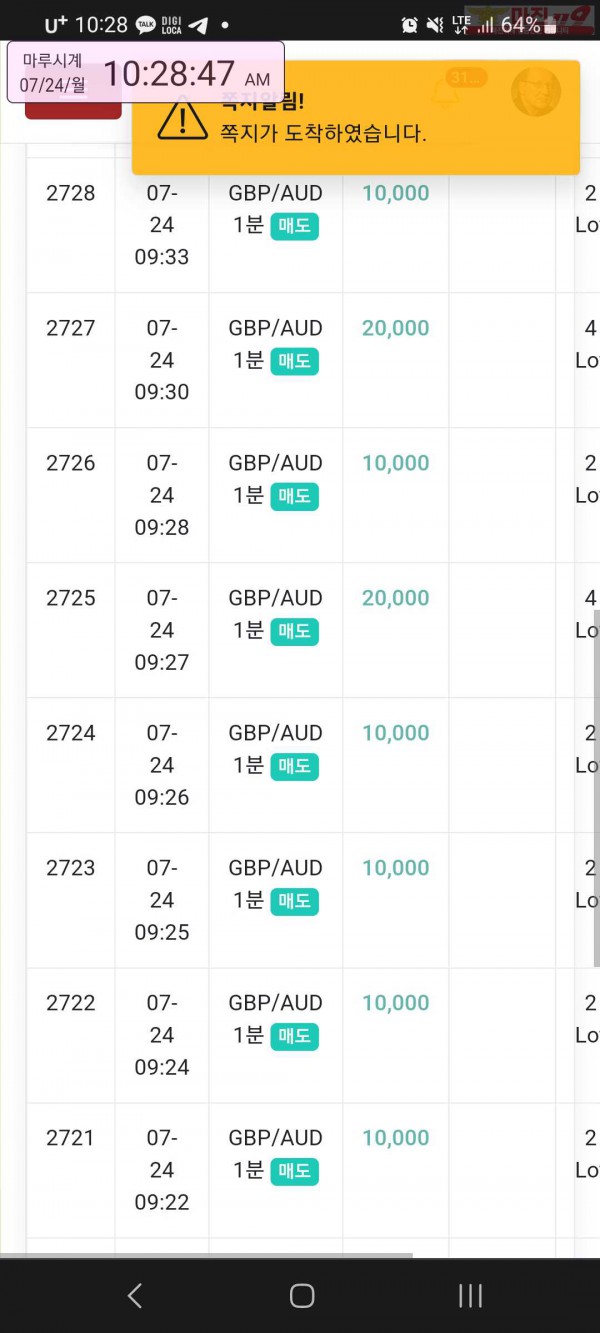Click the 매도 badge in row 2728

click(x=294, y=226)
